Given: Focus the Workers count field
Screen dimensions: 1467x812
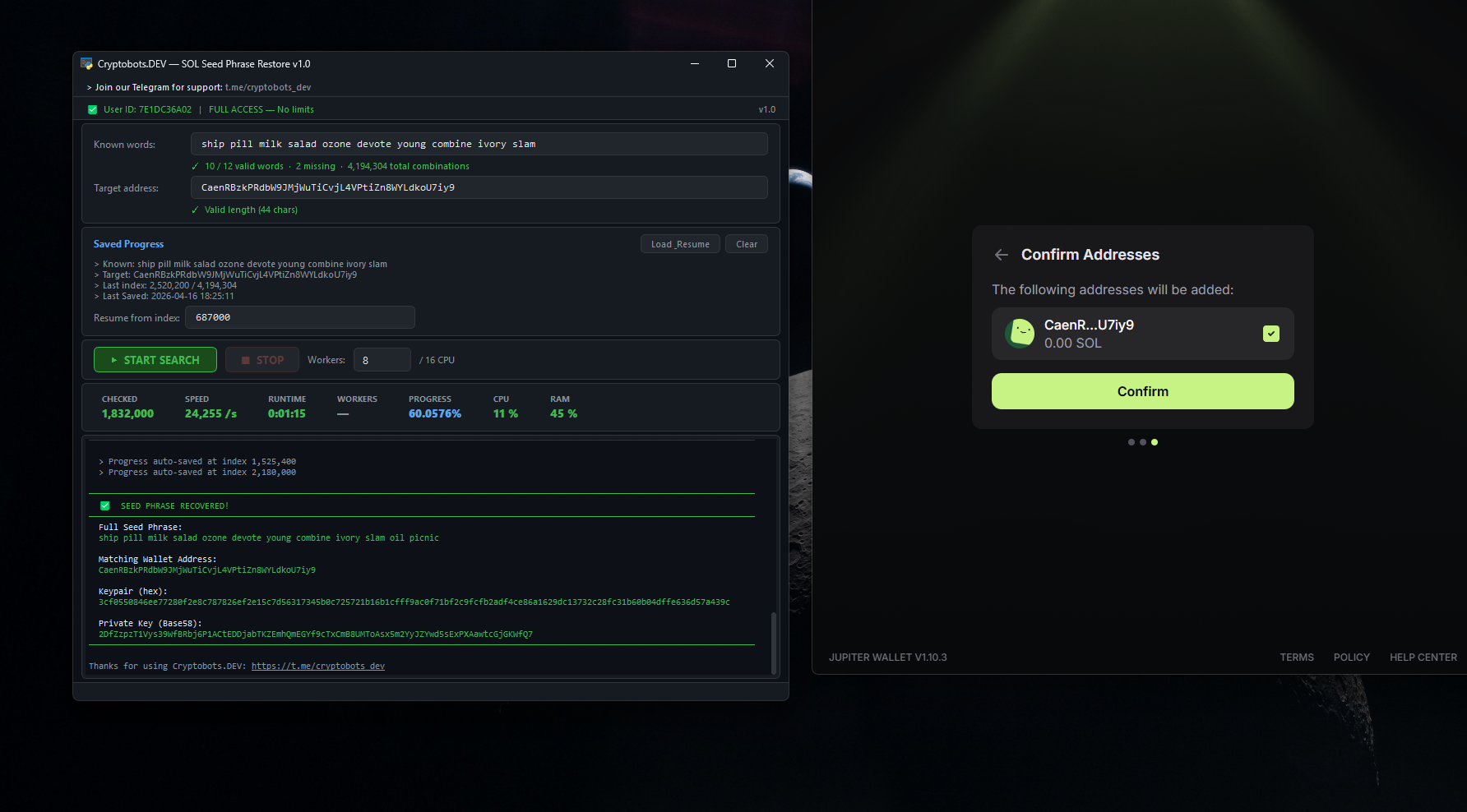Looking at the screenshot, I should point(382,360).
